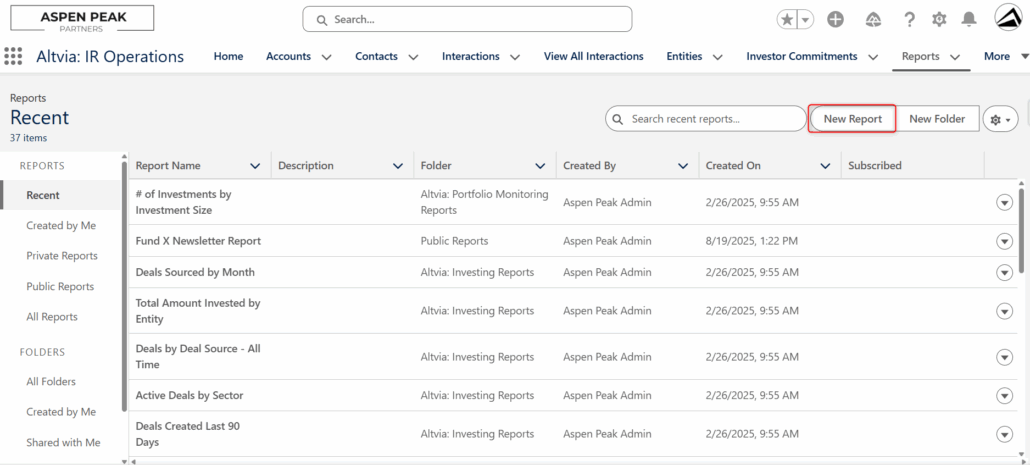
Task: Open the Entities tab
Action: point(684,56)
